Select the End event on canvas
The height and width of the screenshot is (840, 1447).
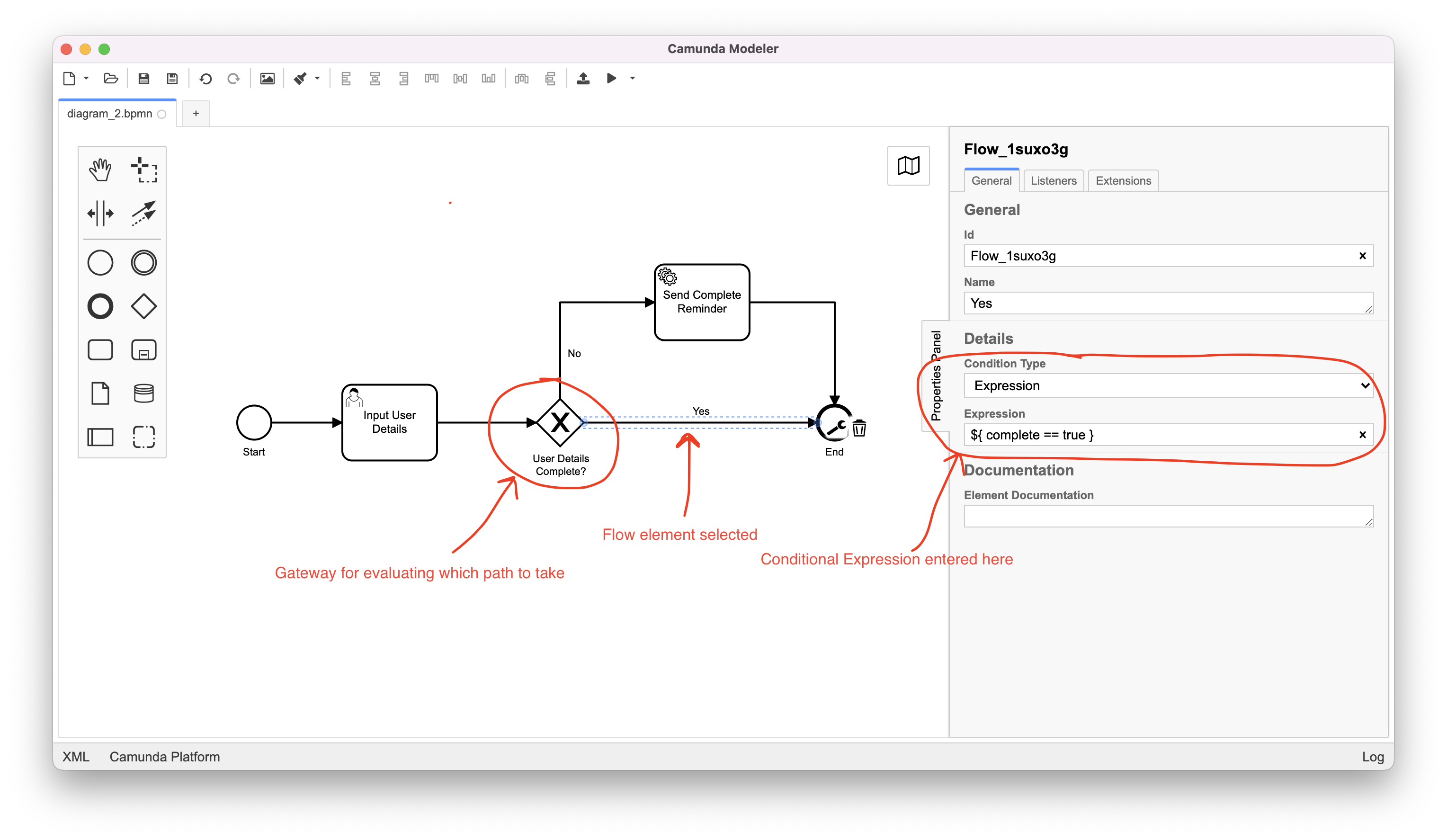[x=834, y=422]
